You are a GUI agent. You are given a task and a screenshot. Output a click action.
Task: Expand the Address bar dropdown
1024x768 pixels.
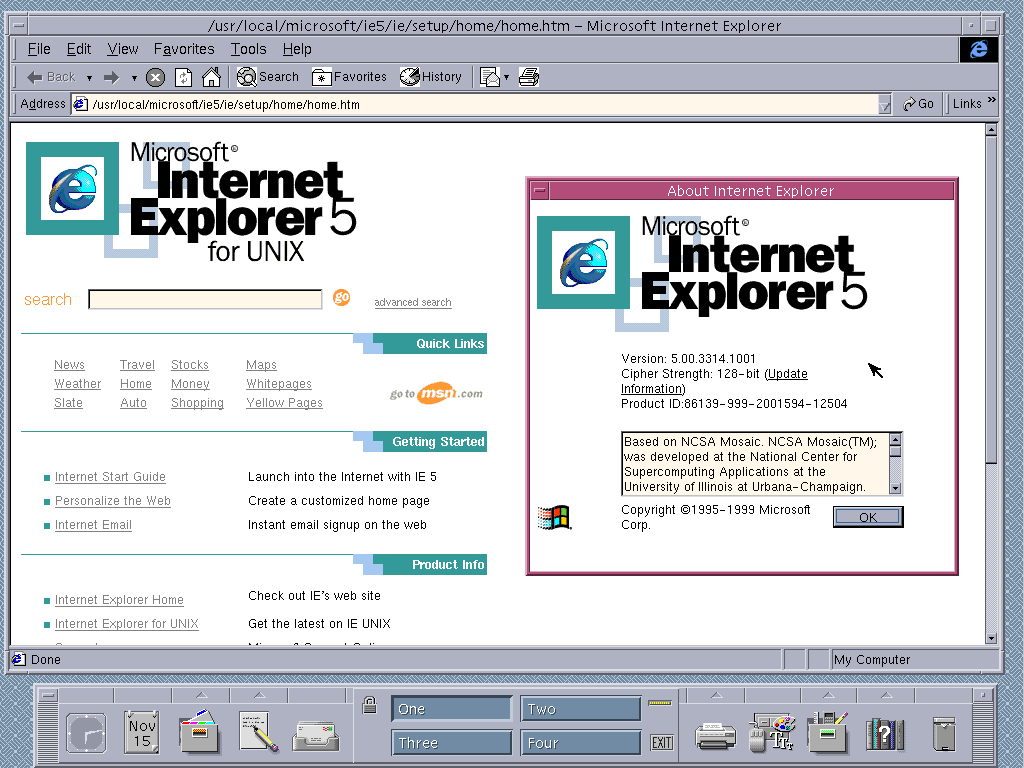click(885, 104)
